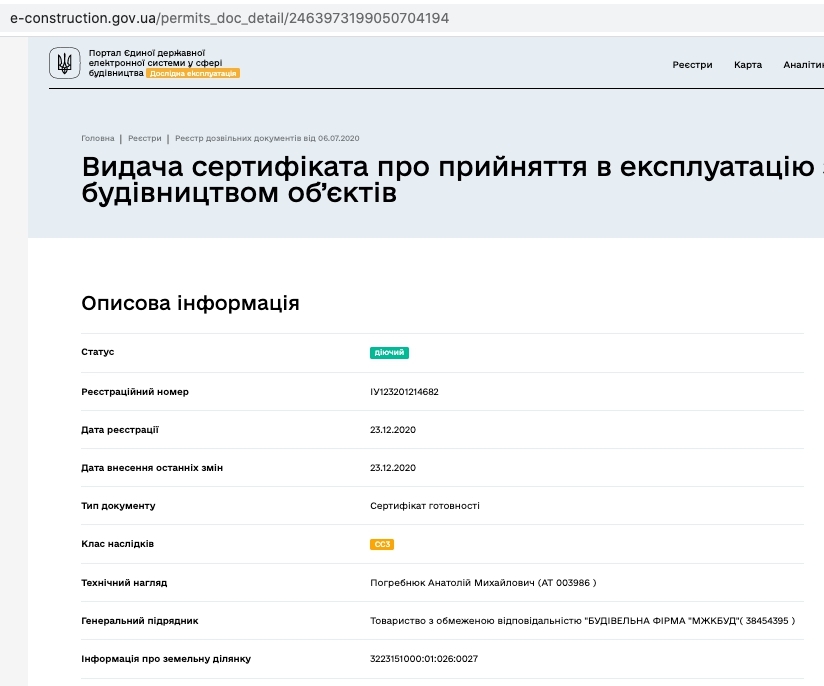Click the 'Статус' row label
This screenshot has width=824, height=686.
coord(98,352)
